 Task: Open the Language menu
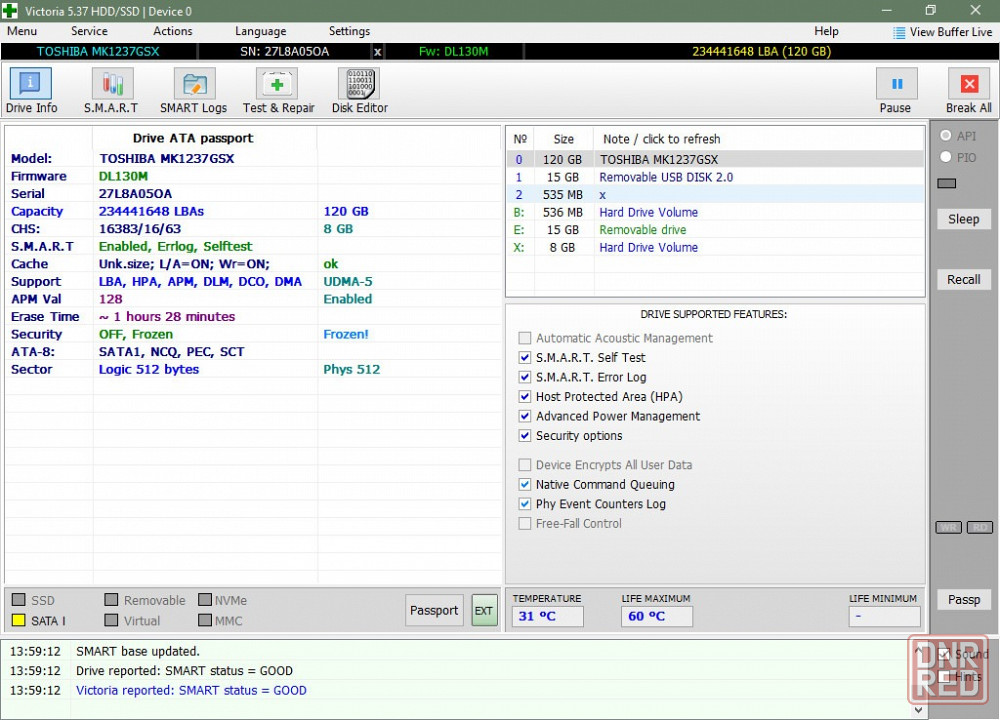tap(260, 31)
